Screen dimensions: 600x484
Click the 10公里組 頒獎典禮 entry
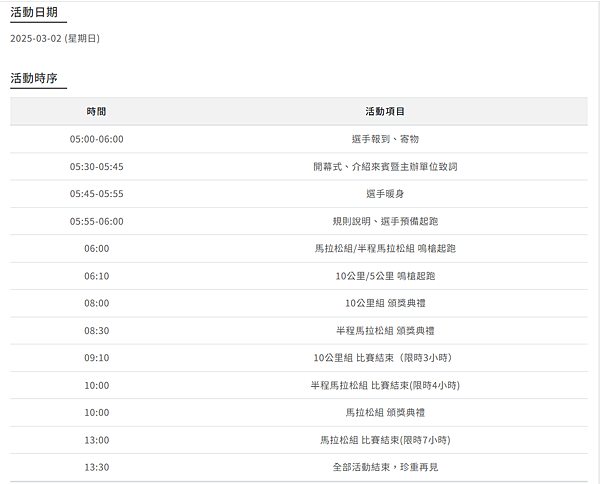(385, 303)
